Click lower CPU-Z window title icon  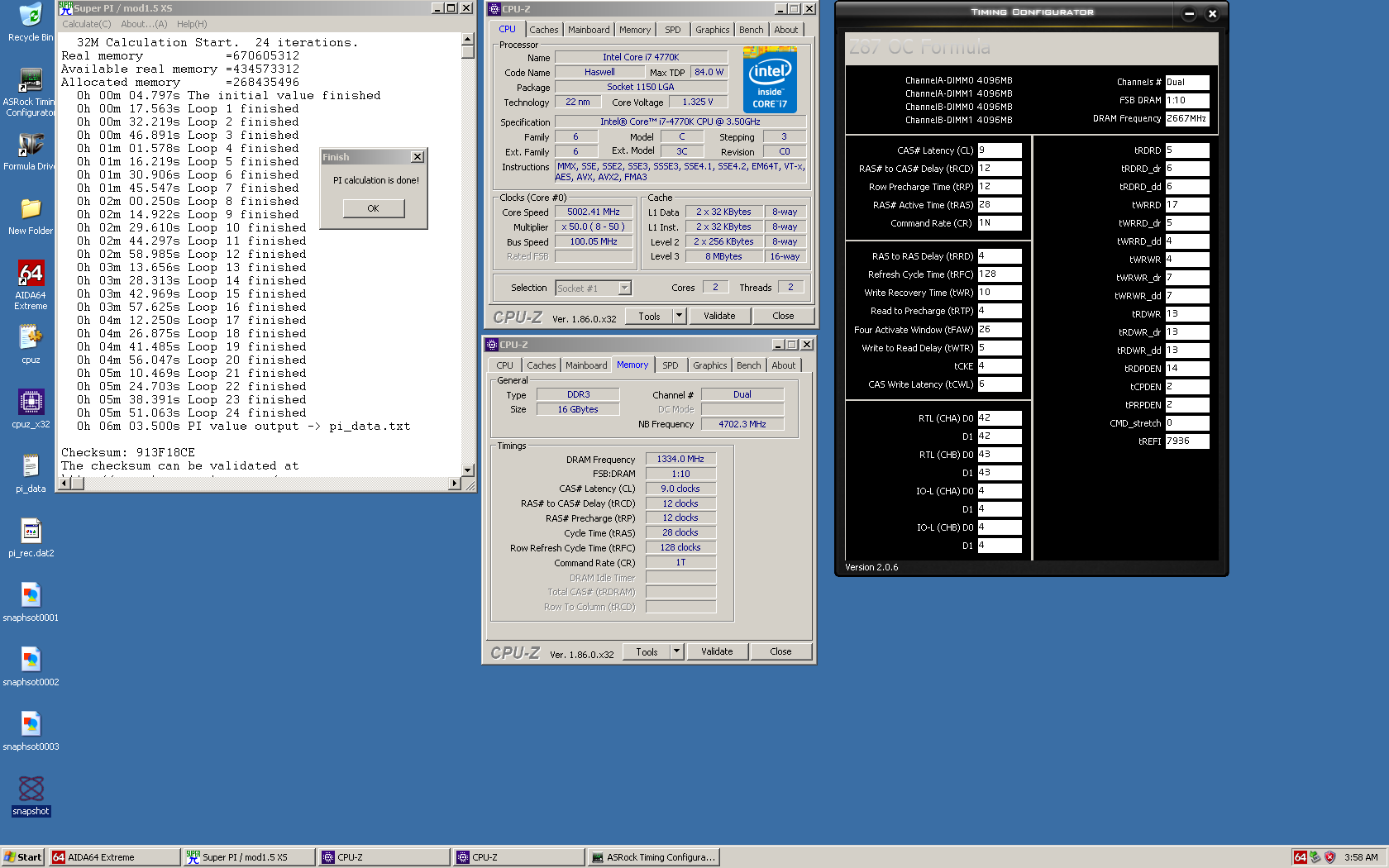[492, 345]
